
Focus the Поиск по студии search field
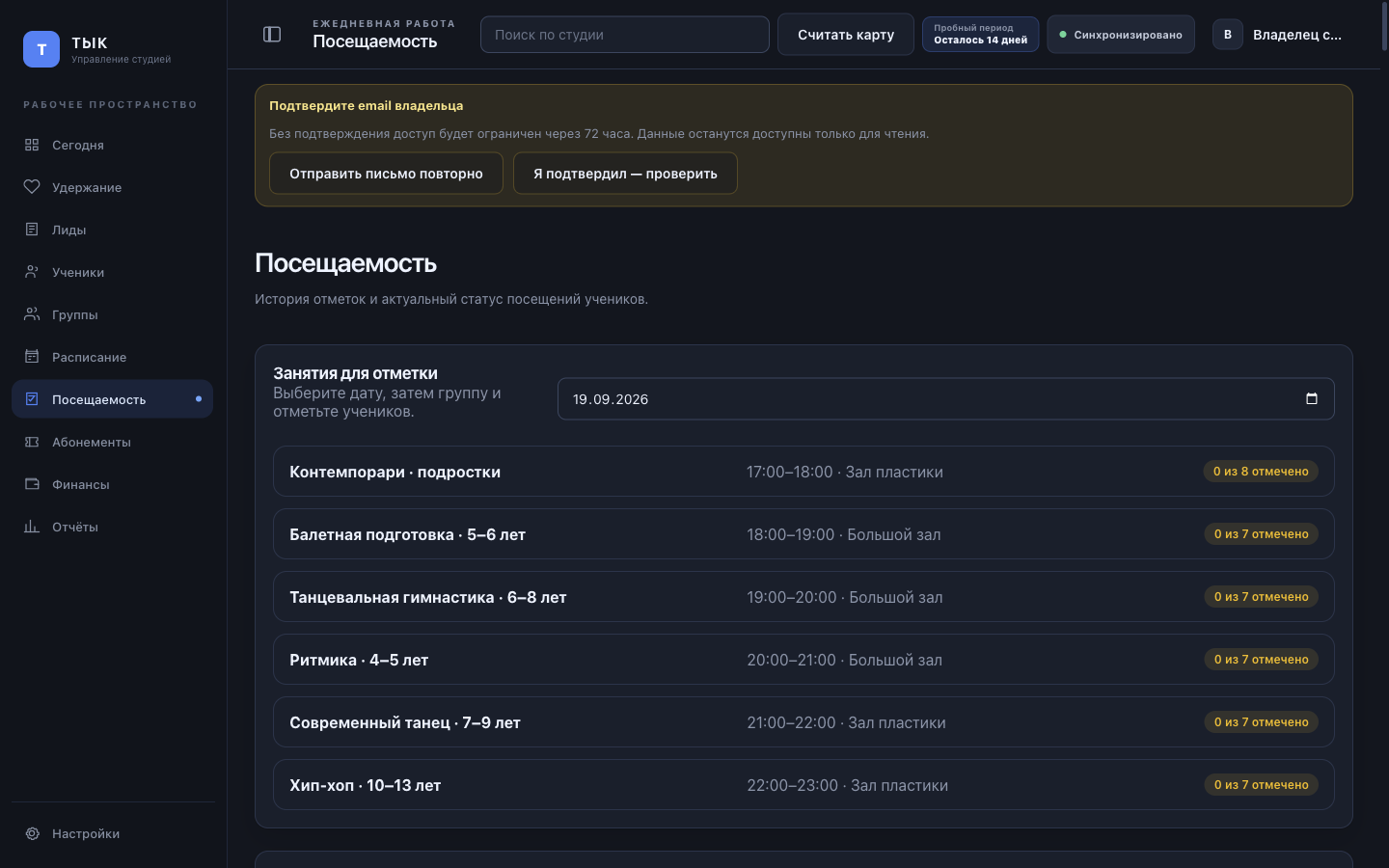tap(625, 35)
